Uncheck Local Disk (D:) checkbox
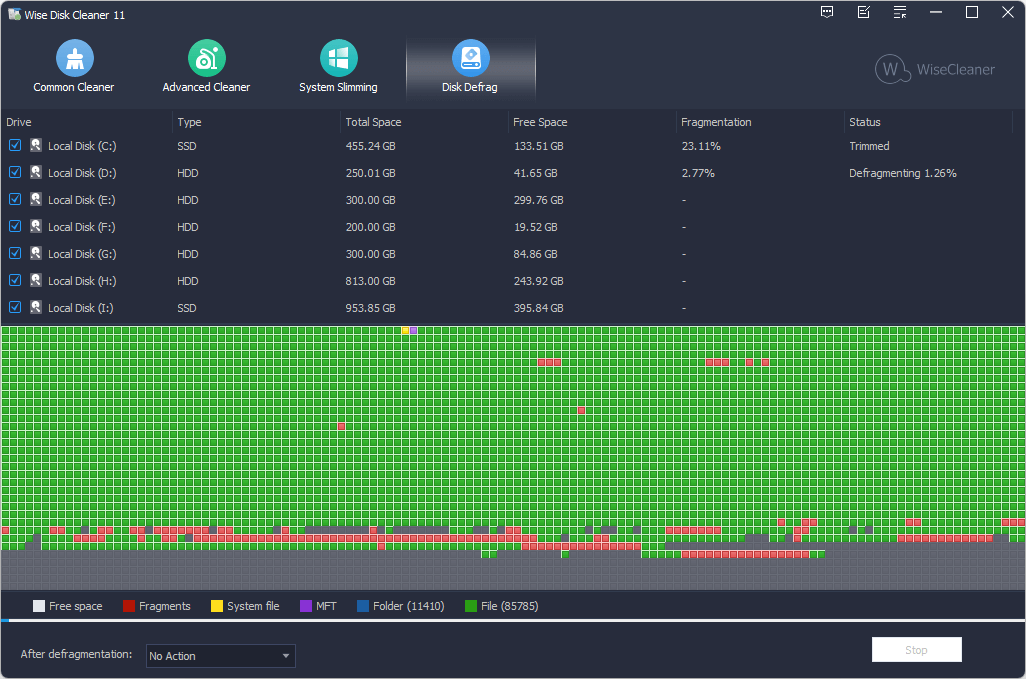 click(x=15, y=172)
